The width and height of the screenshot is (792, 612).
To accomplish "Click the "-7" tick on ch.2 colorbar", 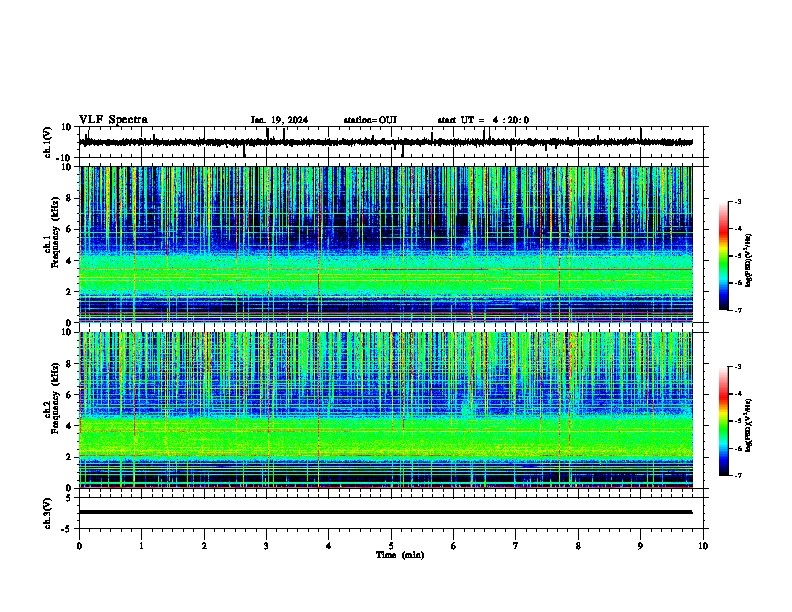I will 737,476.
